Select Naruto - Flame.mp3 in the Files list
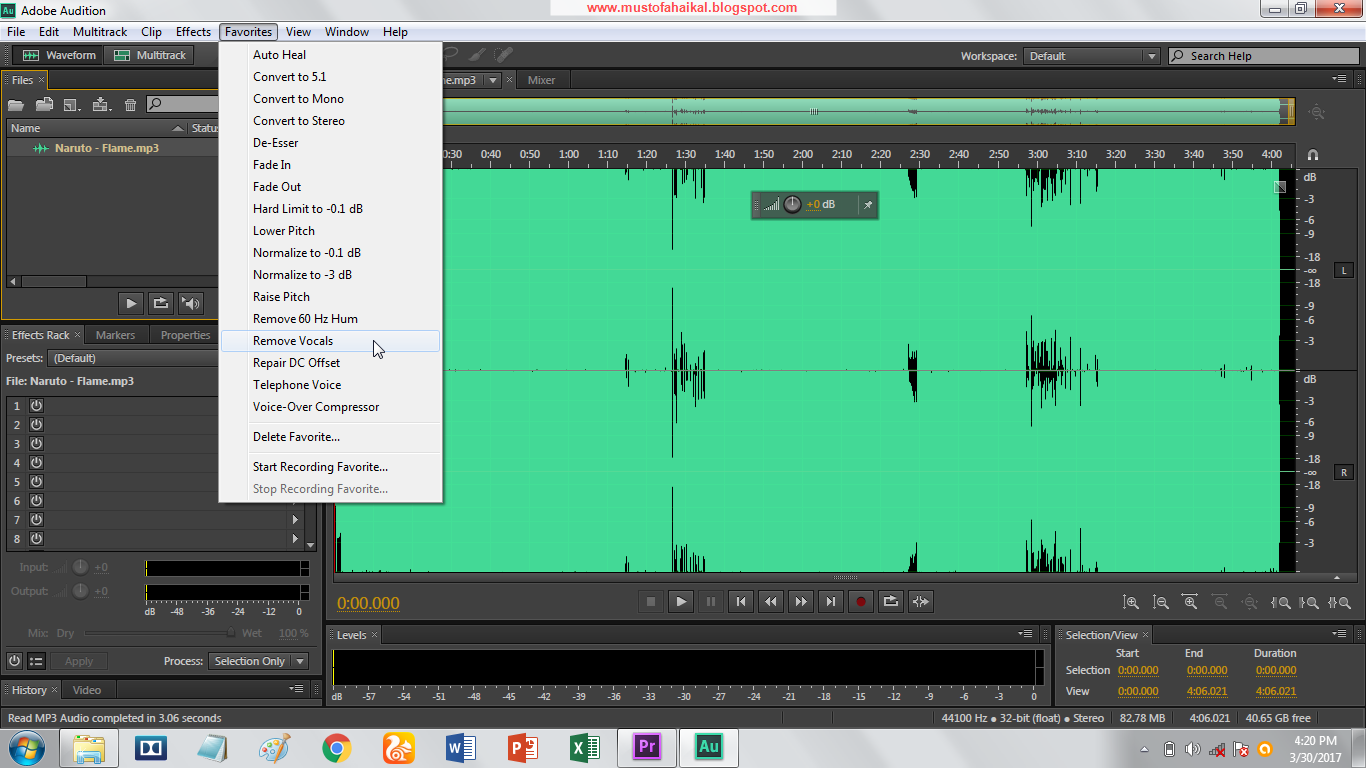This screenshot has height=768, width=1366. [x=107, y=148]
